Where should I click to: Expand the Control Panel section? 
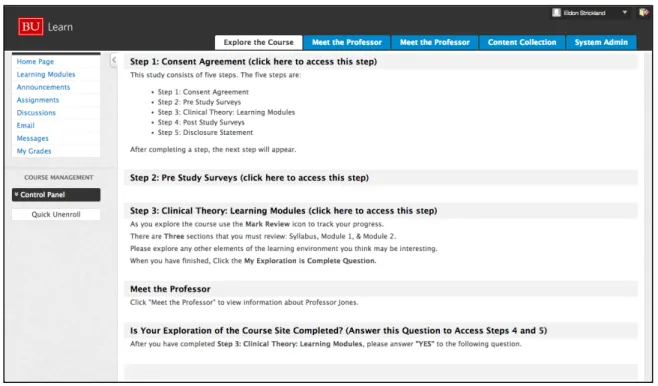56,195
